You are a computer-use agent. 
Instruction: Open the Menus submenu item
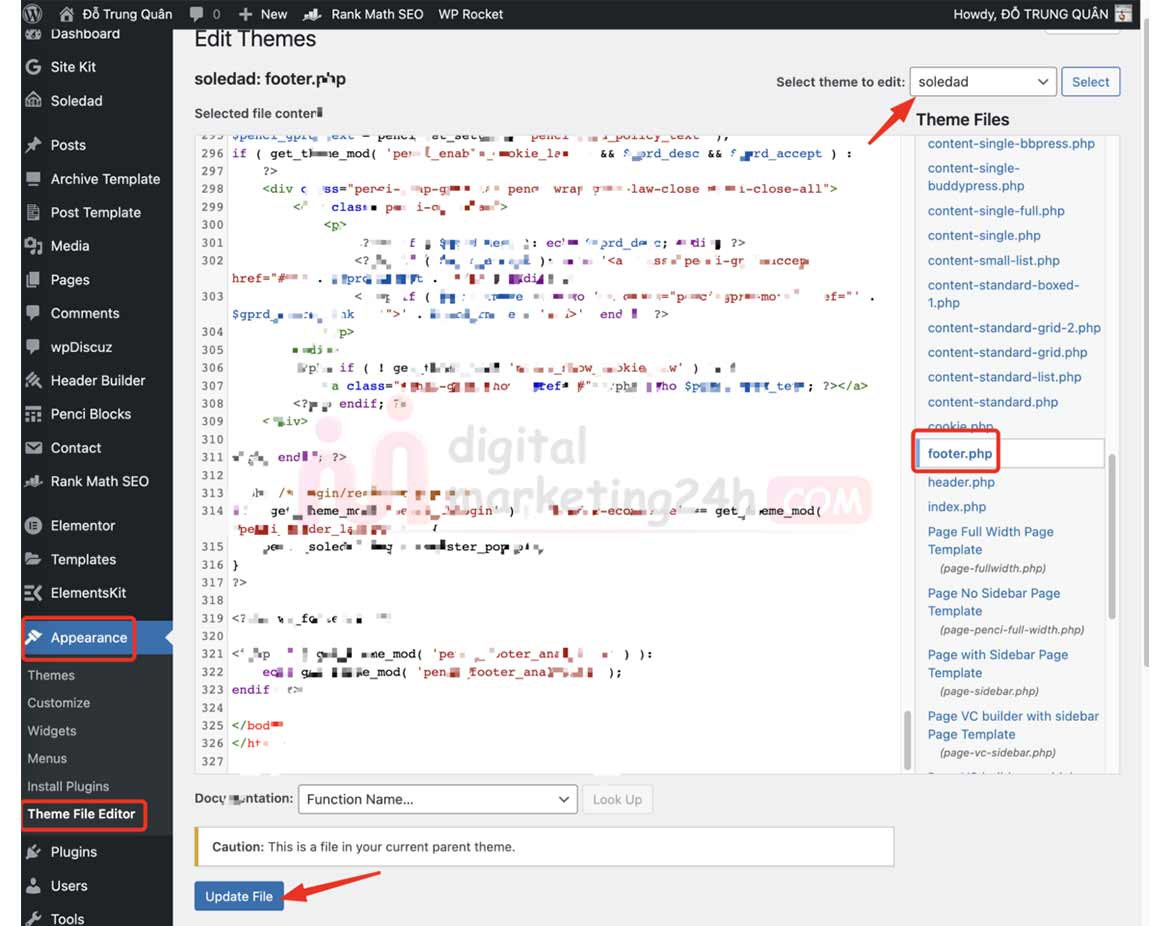tap(47, 758)
